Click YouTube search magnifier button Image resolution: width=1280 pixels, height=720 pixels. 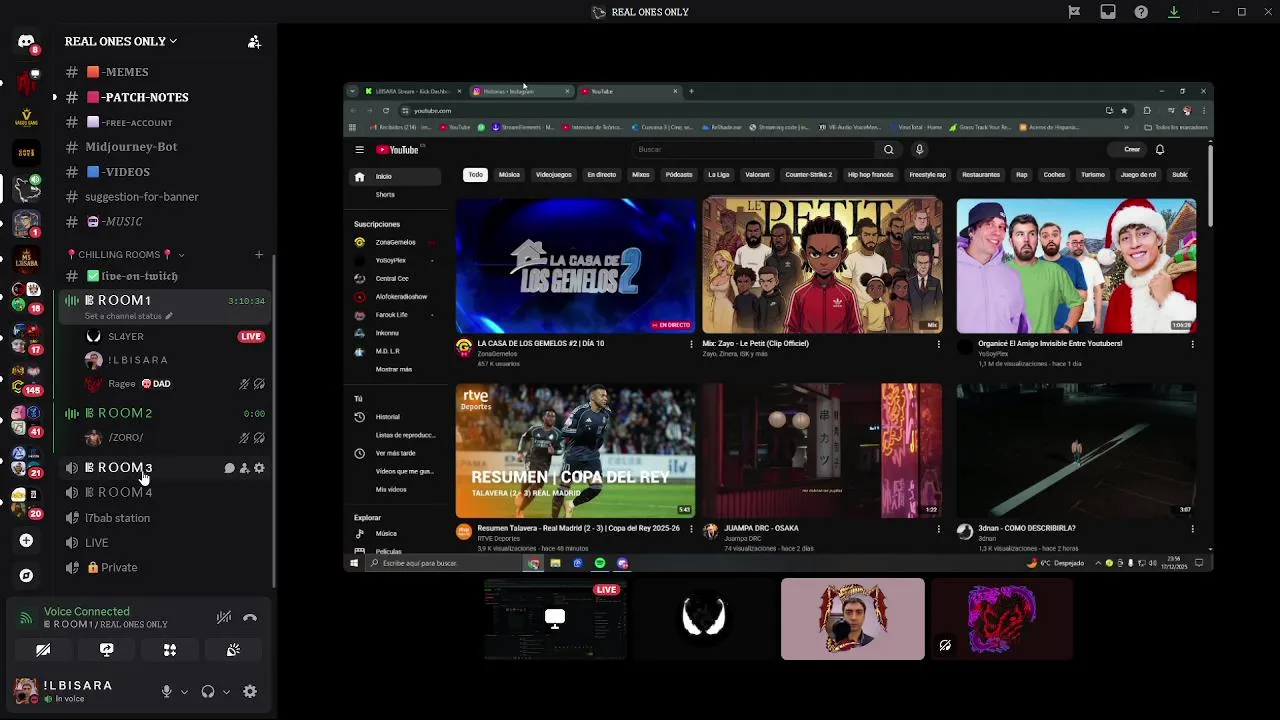pyautogui.click(x=888, y=150)
